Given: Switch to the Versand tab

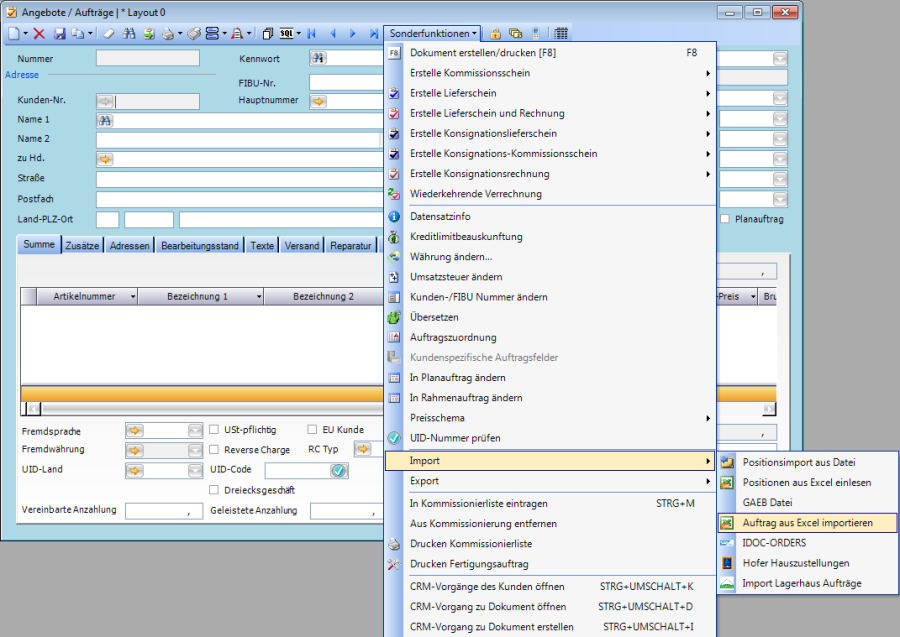Looking at the screenshot, I should (302, 245).
